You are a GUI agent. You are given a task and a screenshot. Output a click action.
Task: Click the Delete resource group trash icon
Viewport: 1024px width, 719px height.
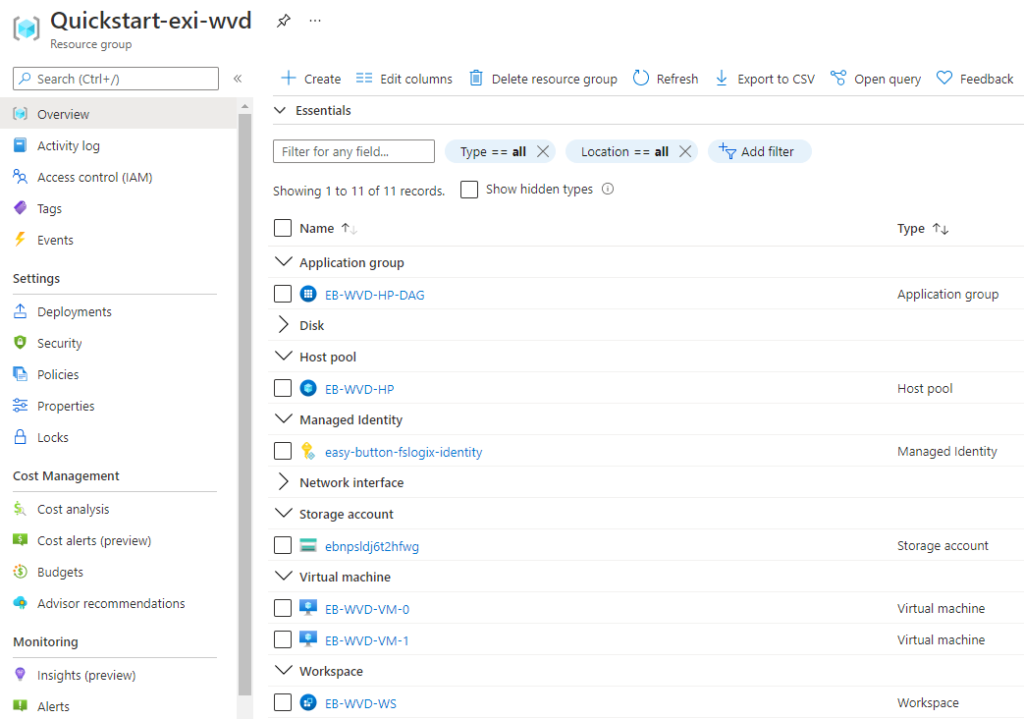(476, 78)
